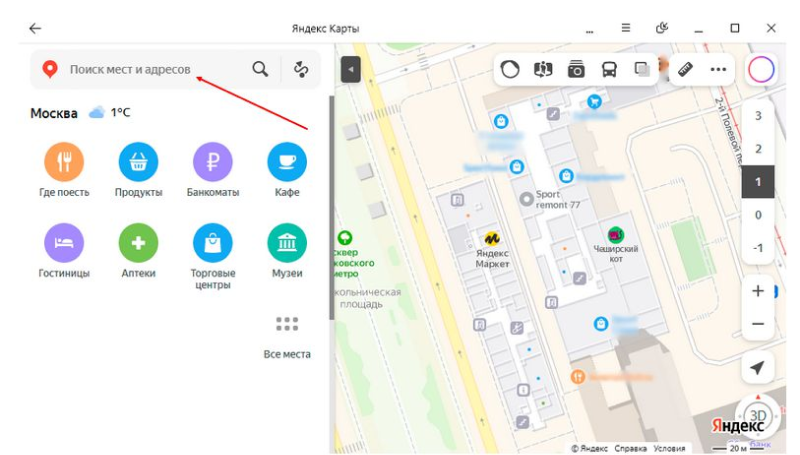
Task: Open the hamburger menu in title bar
Action: [626, 28]
